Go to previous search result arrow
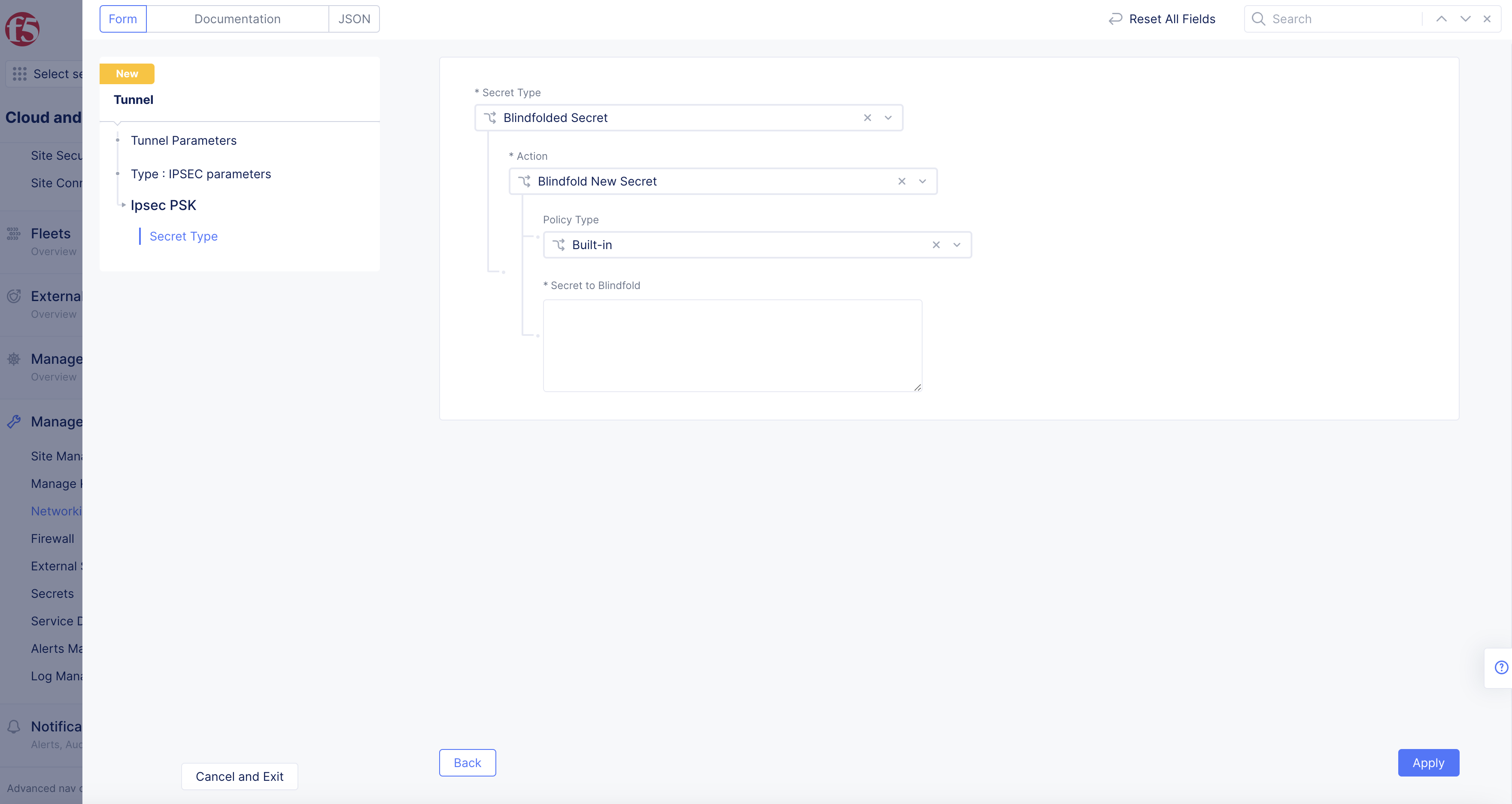1512x804 pixels. click(x=1441, y=19)
